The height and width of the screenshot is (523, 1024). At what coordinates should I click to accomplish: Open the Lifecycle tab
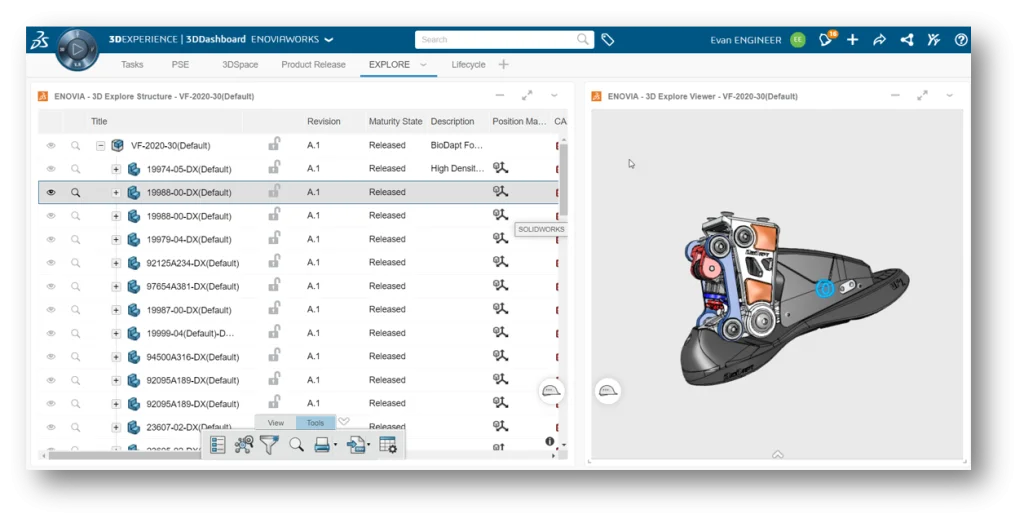click(x=468, y=65)
